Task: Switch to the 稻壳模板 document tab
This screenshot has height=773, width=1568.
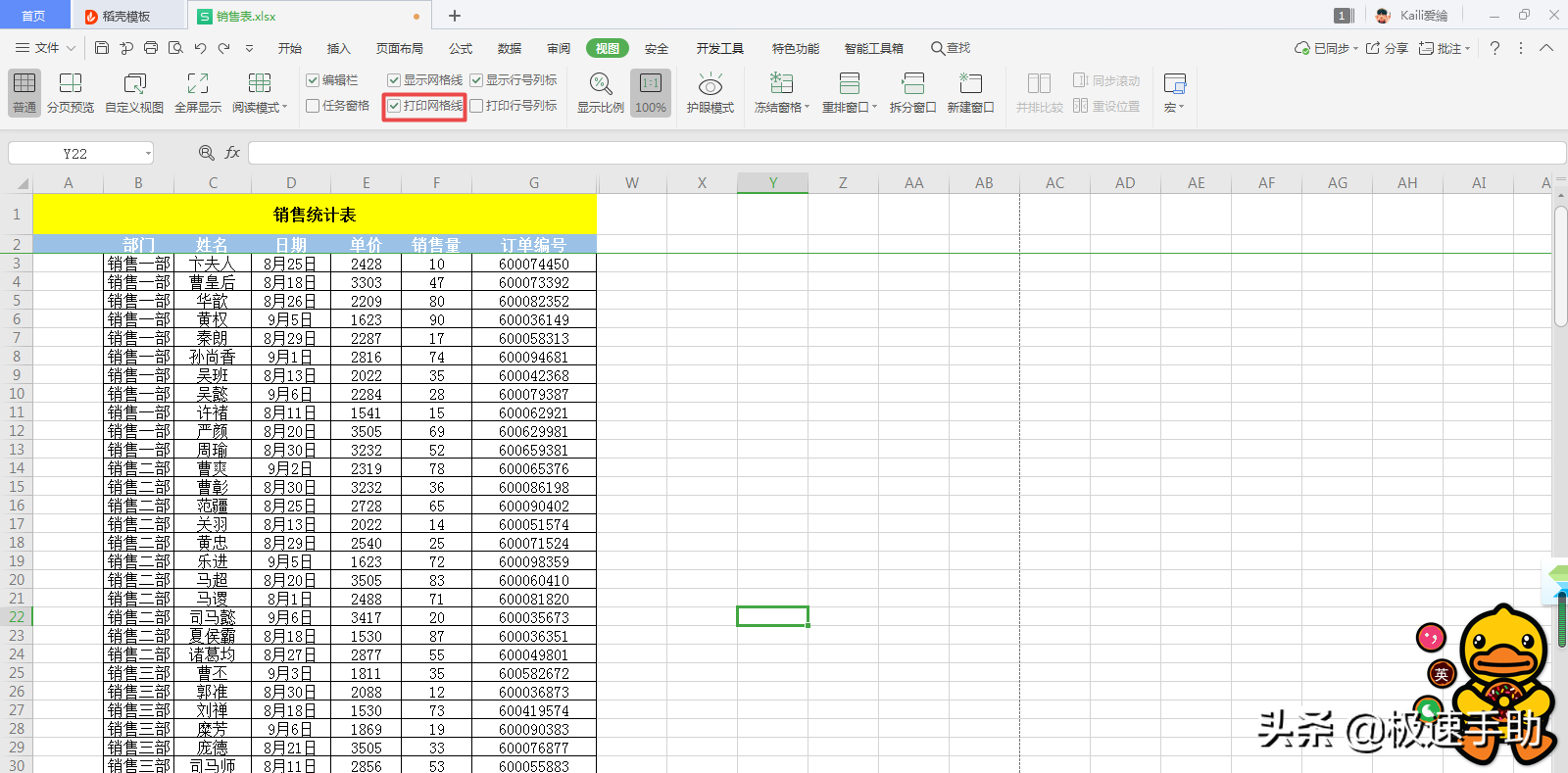Action: [x=126, y=16]
